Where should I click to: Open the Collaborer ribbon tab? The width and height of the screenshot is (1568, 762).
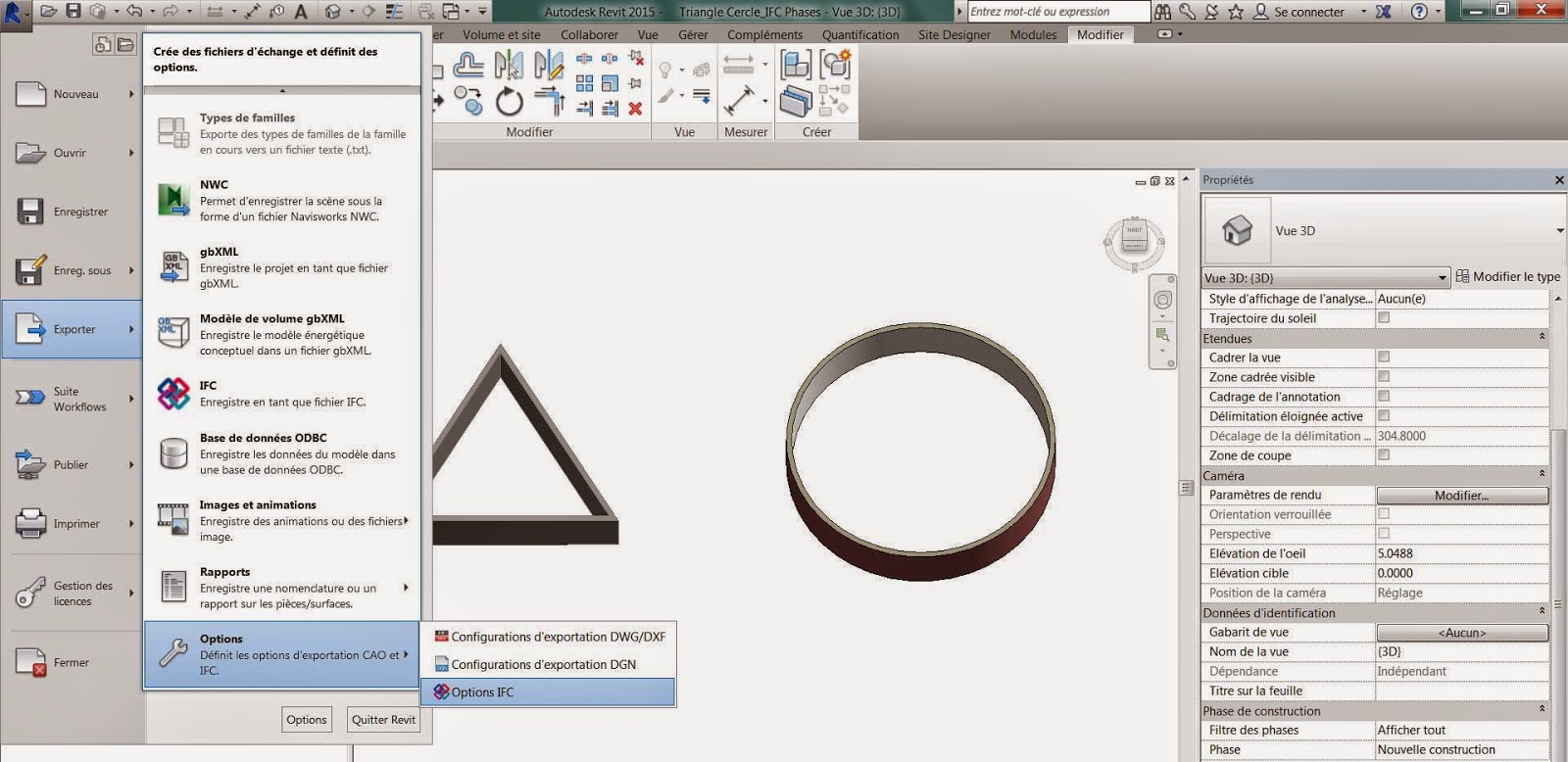pyautogui.click(x=589, y=34)
